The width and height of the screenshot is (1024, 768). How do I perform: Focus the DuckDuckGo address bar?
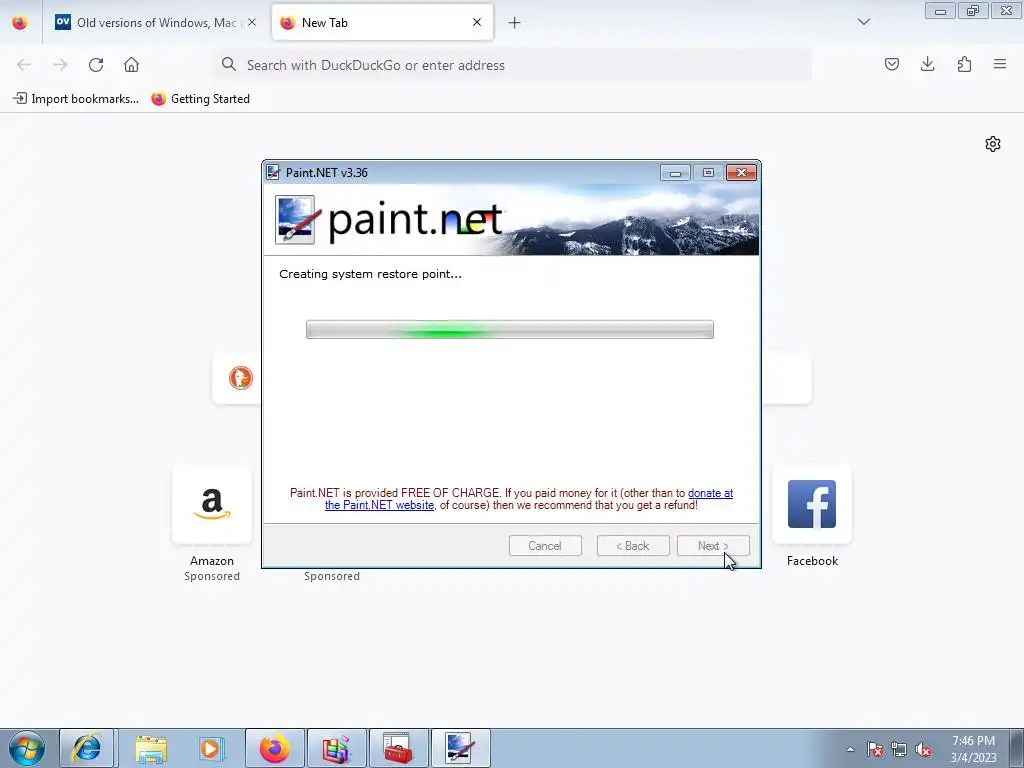[513, 65]
